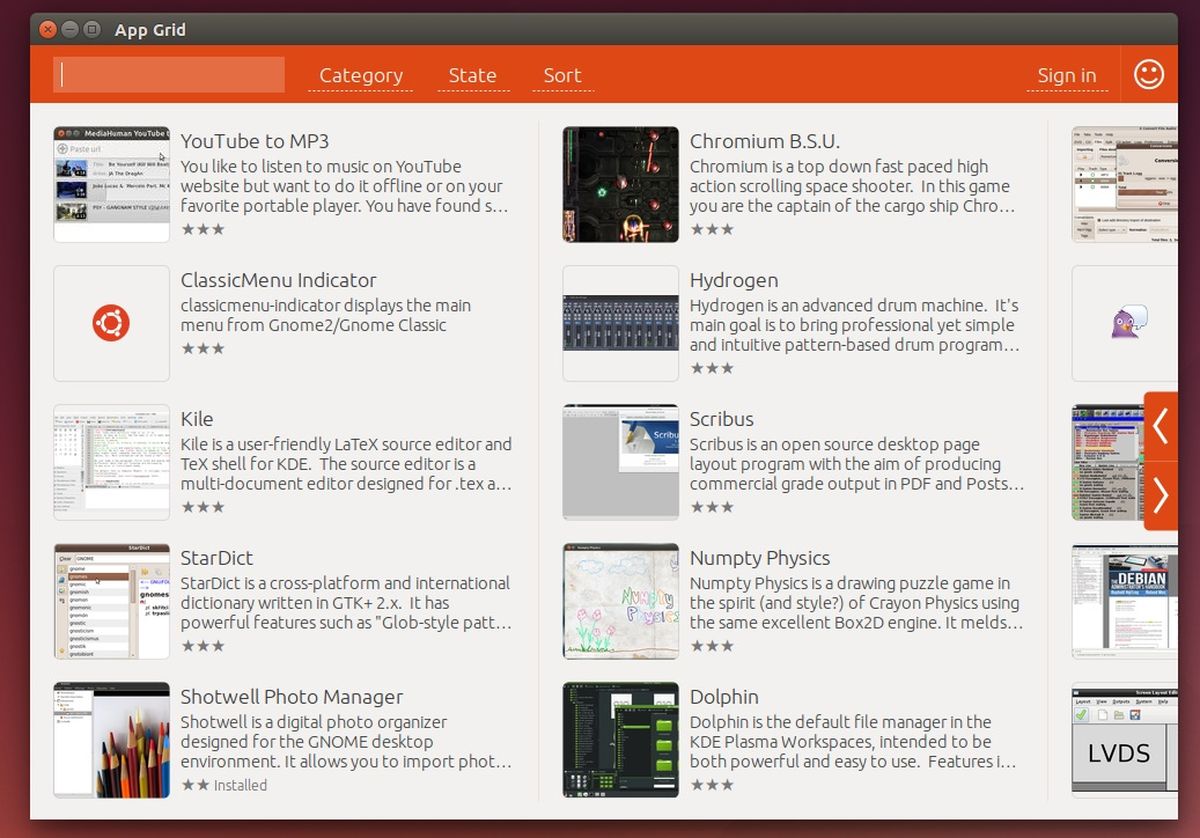The image size is (1200, 838).
Task: Click the Sign in link
Action: pos(1066,76)
